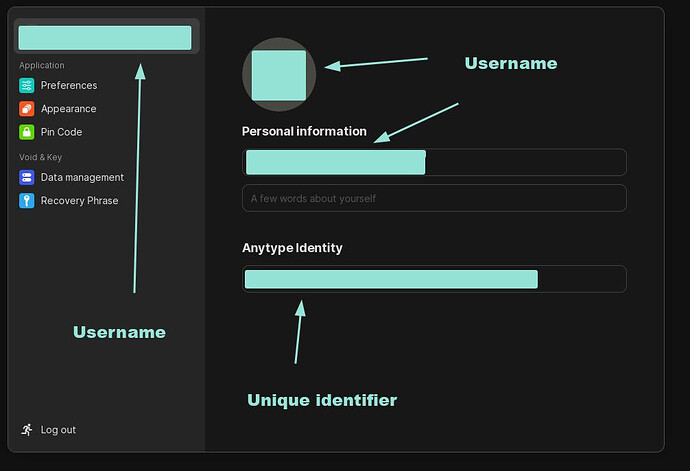Click the teal Preferences sliders icon
Viewport: 690px width, 471px height.
tap(26, 86)
